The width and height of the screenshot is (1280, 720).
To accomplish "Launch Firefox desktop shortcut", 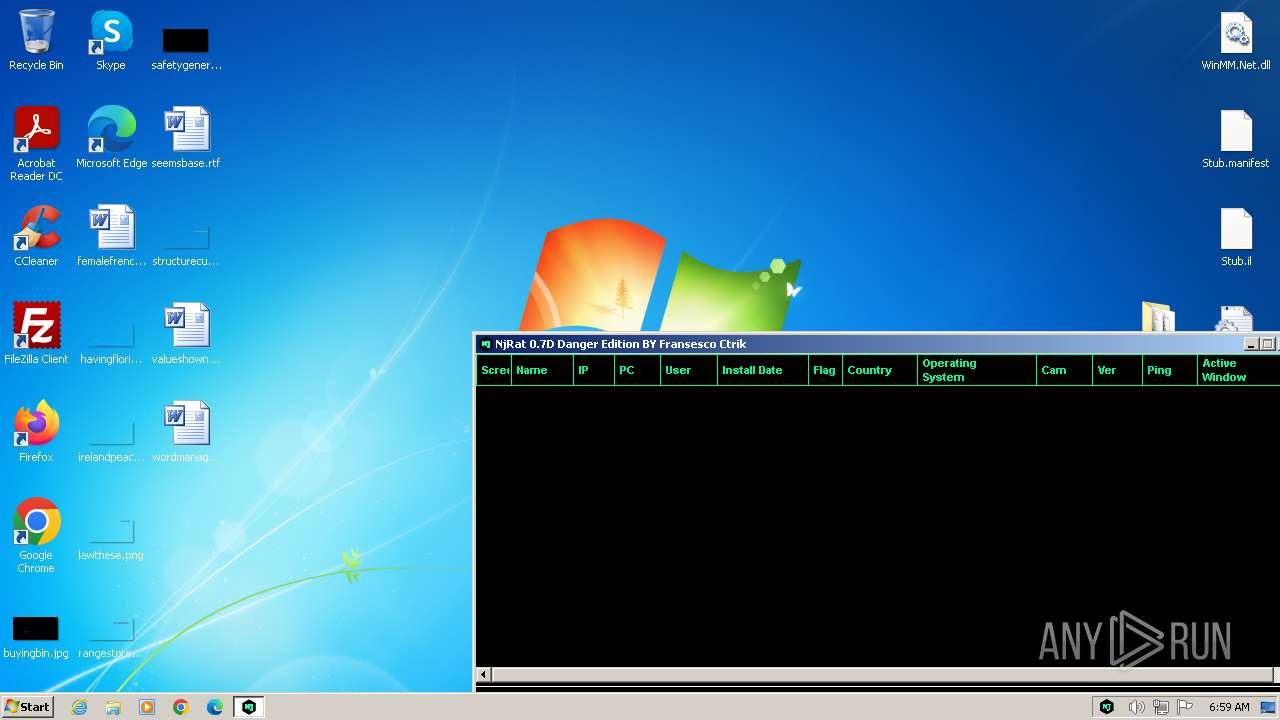I will (x=36, y=432).
